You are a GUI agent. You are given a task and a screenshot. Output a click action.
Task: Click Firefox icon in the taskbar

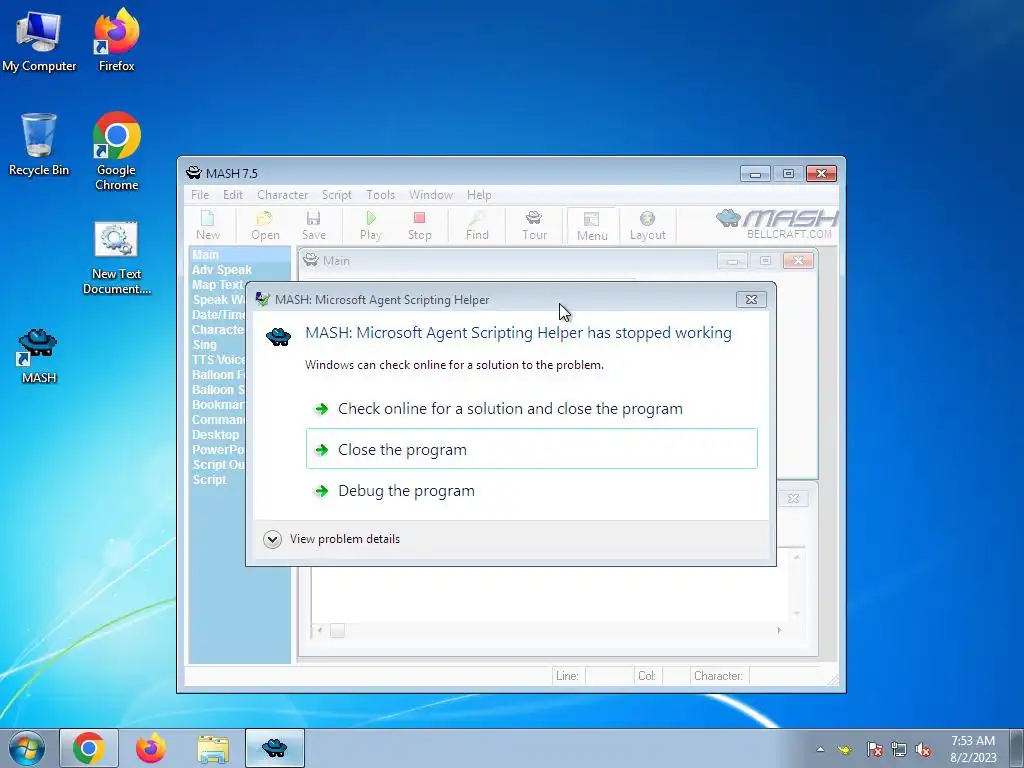150,748
